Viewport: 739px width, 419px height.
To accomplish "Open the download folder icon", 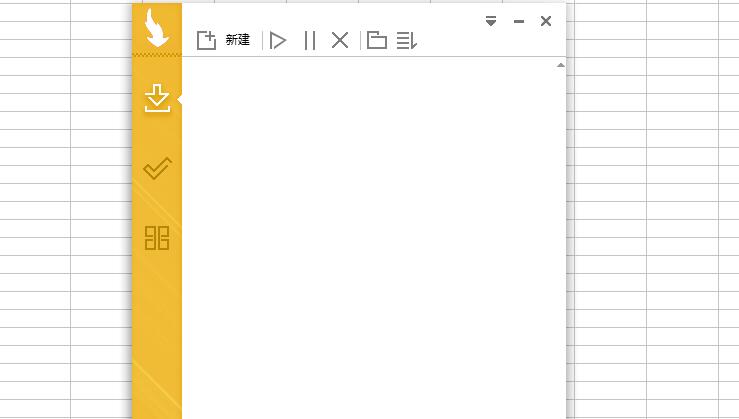I will pyautogui.click(x=376, y=40).
